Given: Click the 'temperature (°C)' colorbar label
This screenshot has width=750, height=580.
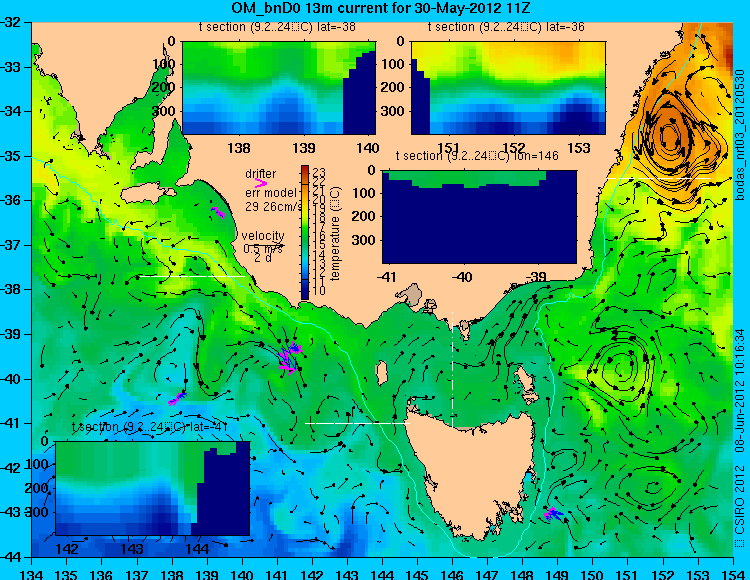Looking at the screenshot, I should [x=335, y=234].
